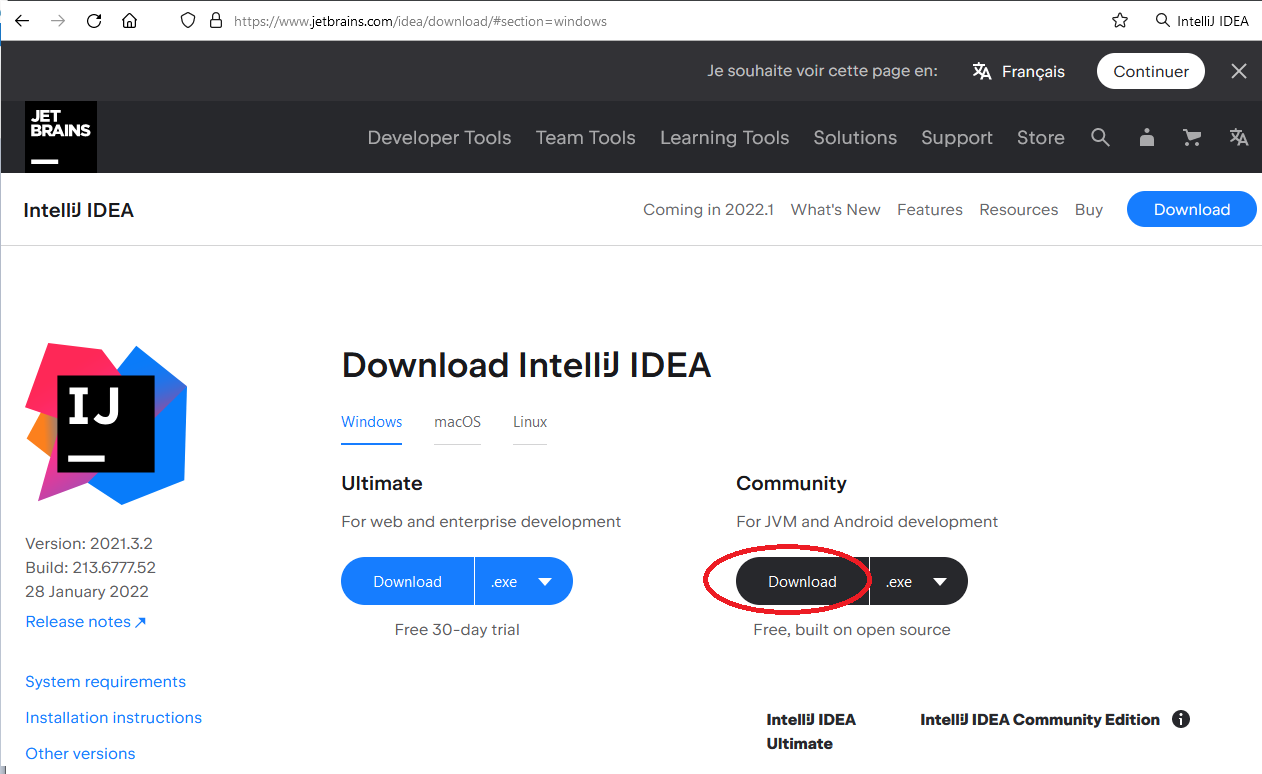Reload the page with browser refresh icon
This screenshot has width=1262, height=774.
[94, 20]
